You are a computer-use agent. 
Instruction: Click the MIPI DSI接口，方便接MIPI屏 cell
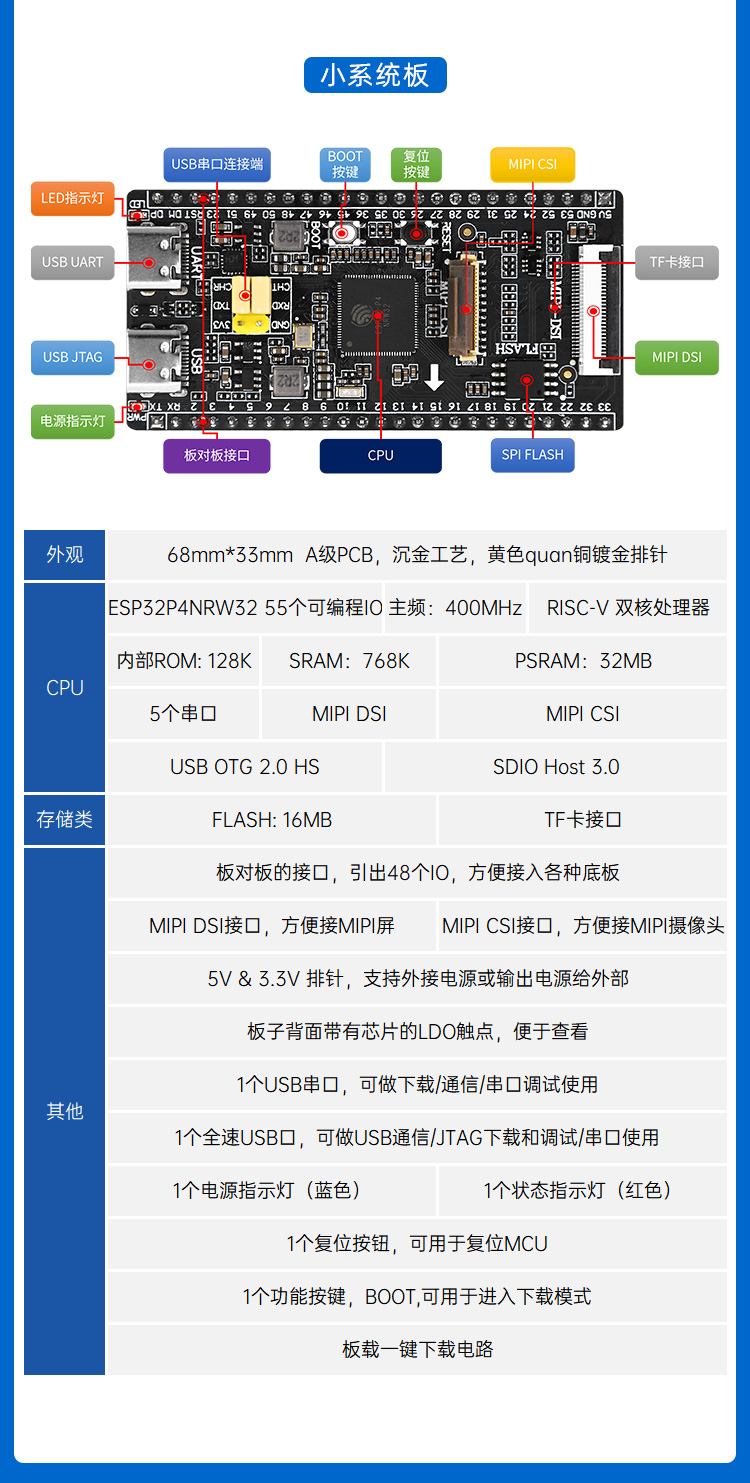[x=272, y=926]
